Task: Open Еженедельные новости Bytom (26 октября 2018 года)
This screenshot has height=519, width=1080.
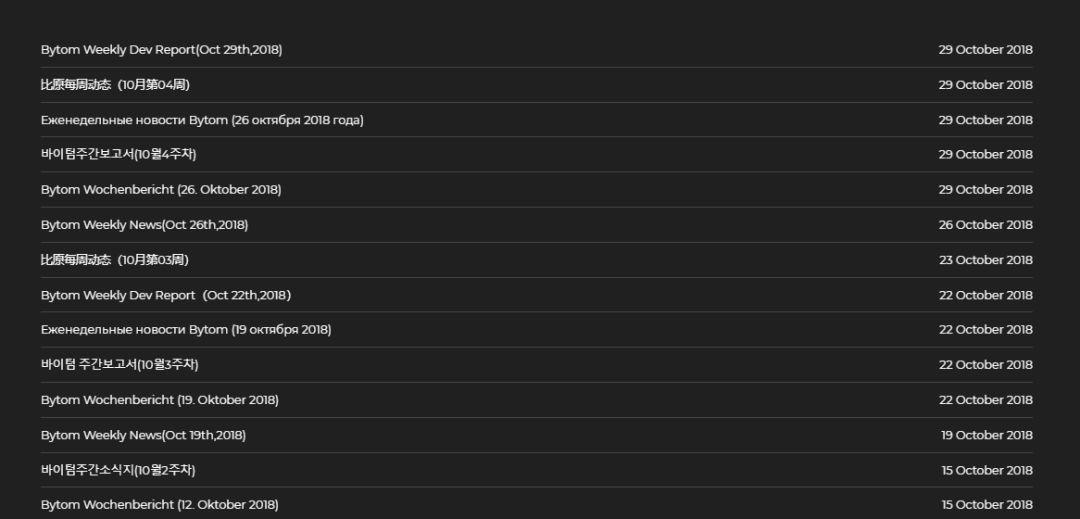Action: pos(202,120)
